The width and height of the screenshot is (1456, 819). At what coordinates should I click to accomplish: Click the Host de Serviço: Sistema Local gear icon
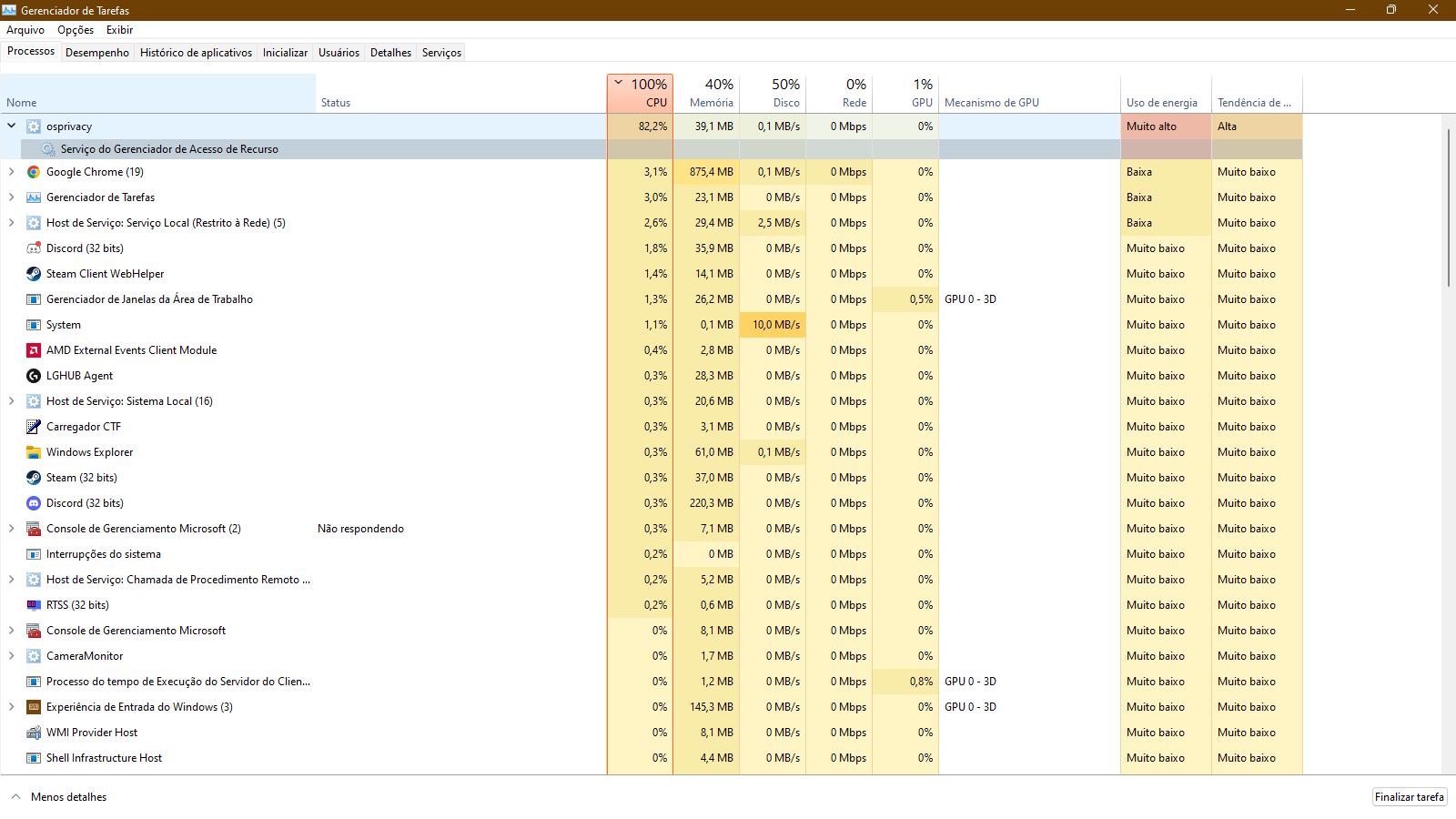coord(34,401)
